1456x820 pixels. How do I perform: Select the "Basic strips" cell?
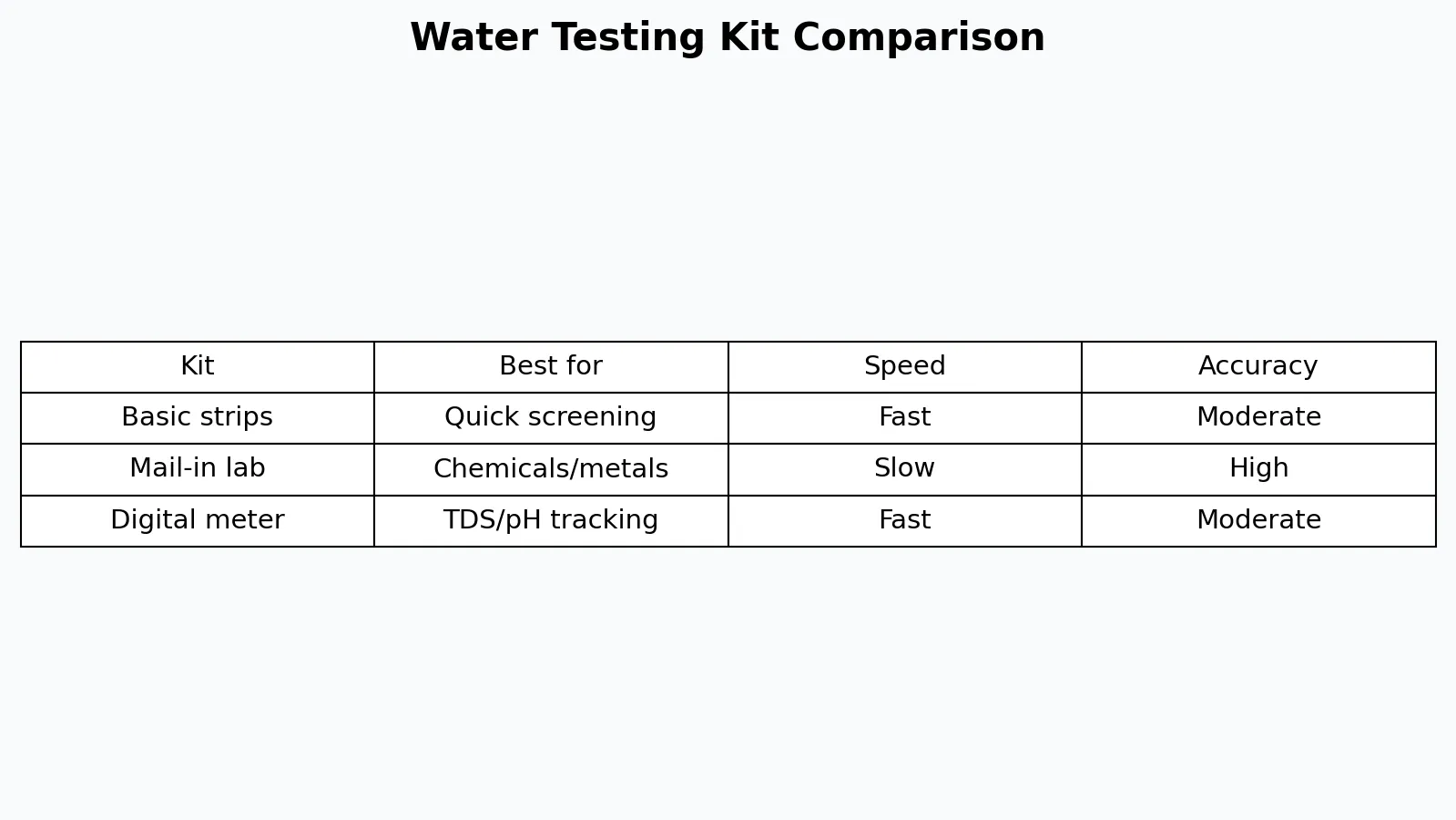(x=198, y=417)
